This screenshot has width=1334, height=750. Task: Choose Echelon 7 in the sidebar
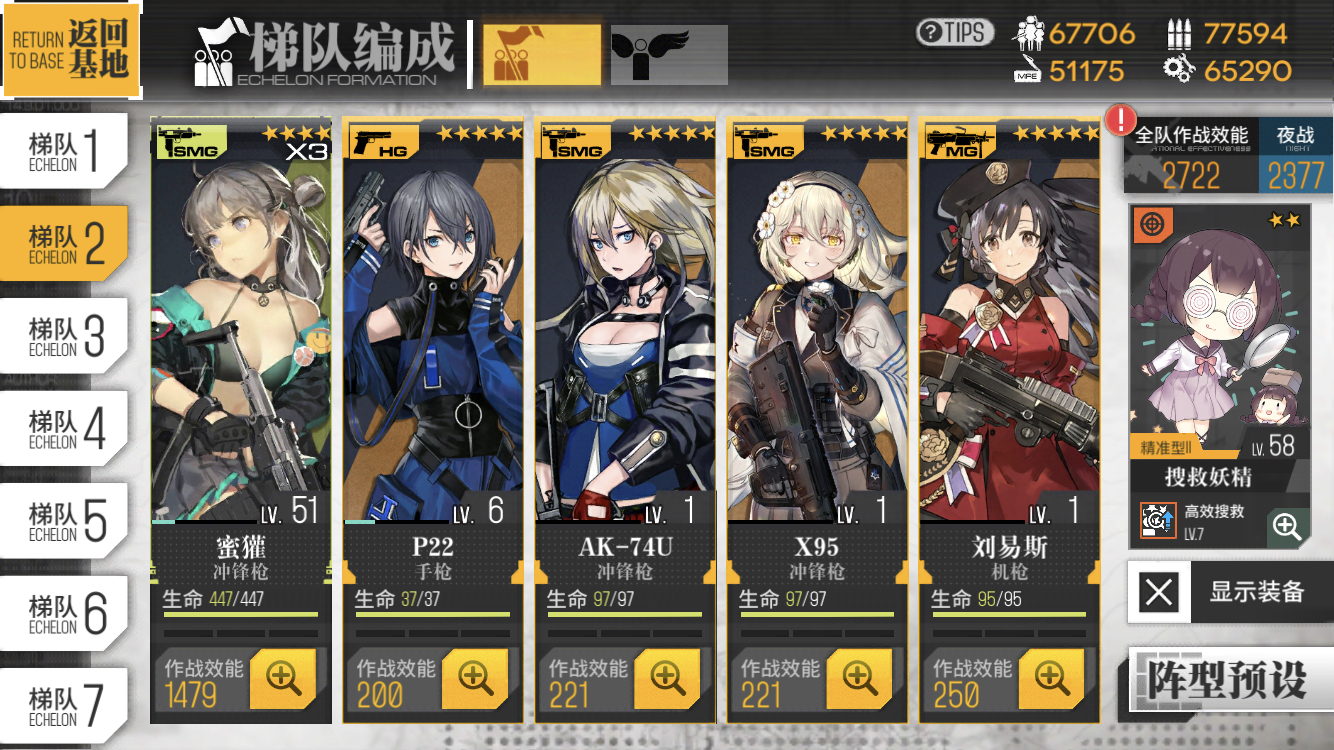64,705
